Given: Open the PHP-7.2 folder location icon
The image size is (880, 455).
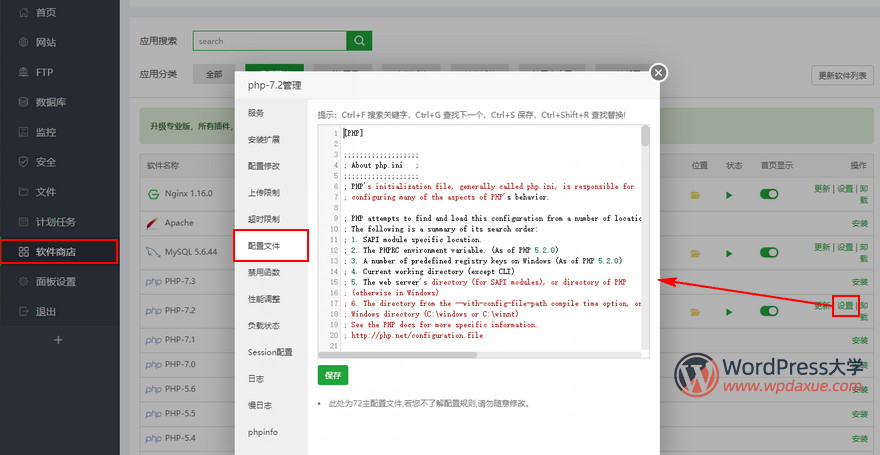Looking at the screenshot, I should pyautogui.click(x=695, y=311).
